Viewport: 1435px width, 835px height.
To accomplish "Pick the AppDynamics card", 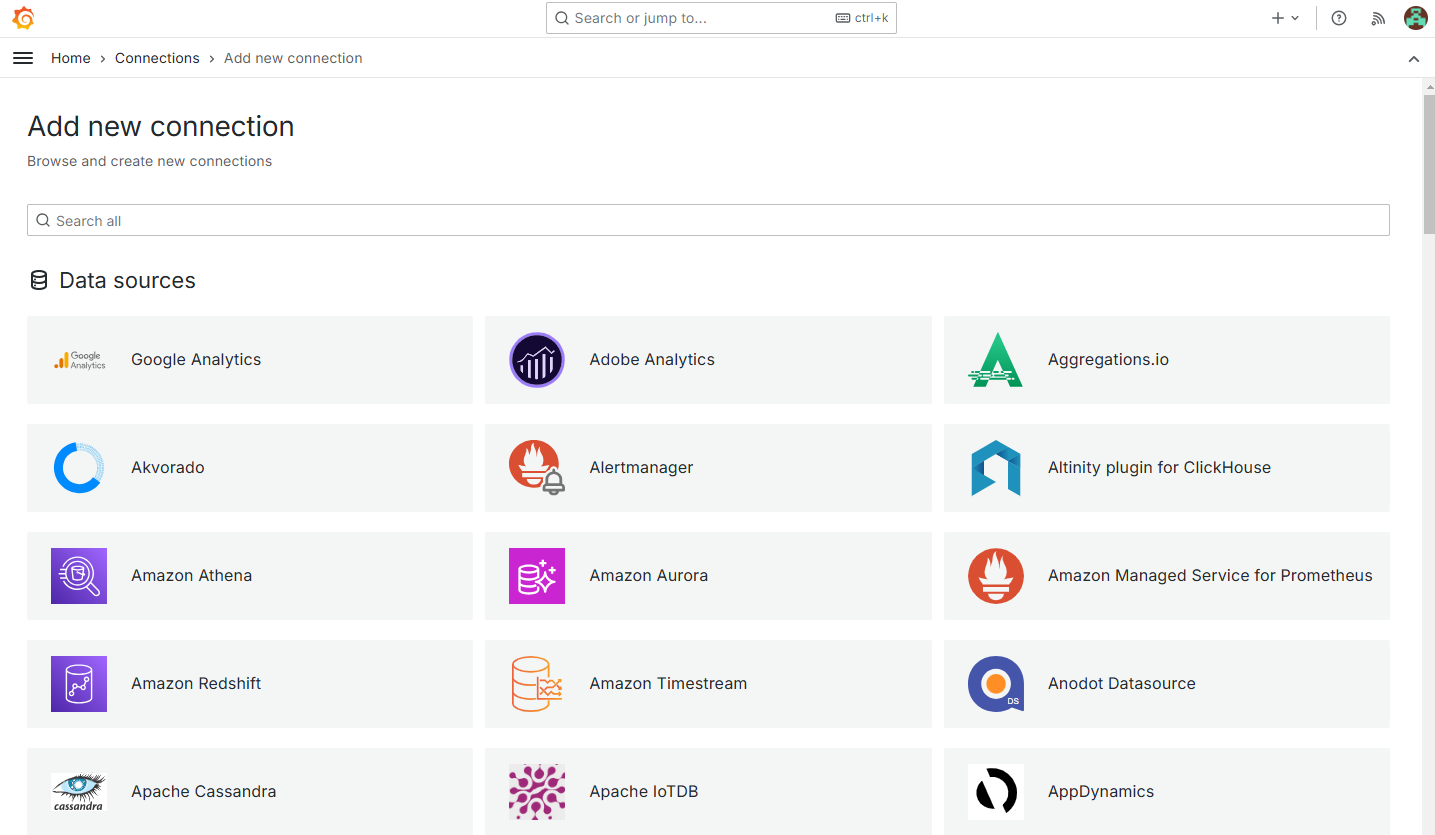I will pos(1167,791).
